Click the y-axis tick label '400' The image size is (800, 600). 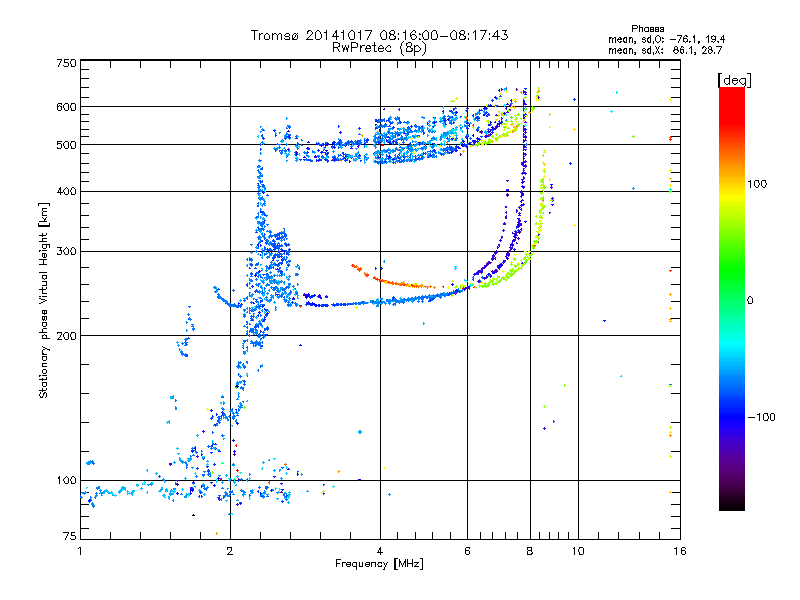[66, 191]
